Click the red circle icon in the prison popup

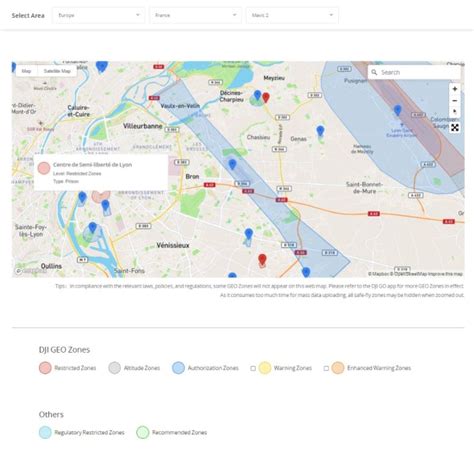pyautogui.click(x=44, y=168)
